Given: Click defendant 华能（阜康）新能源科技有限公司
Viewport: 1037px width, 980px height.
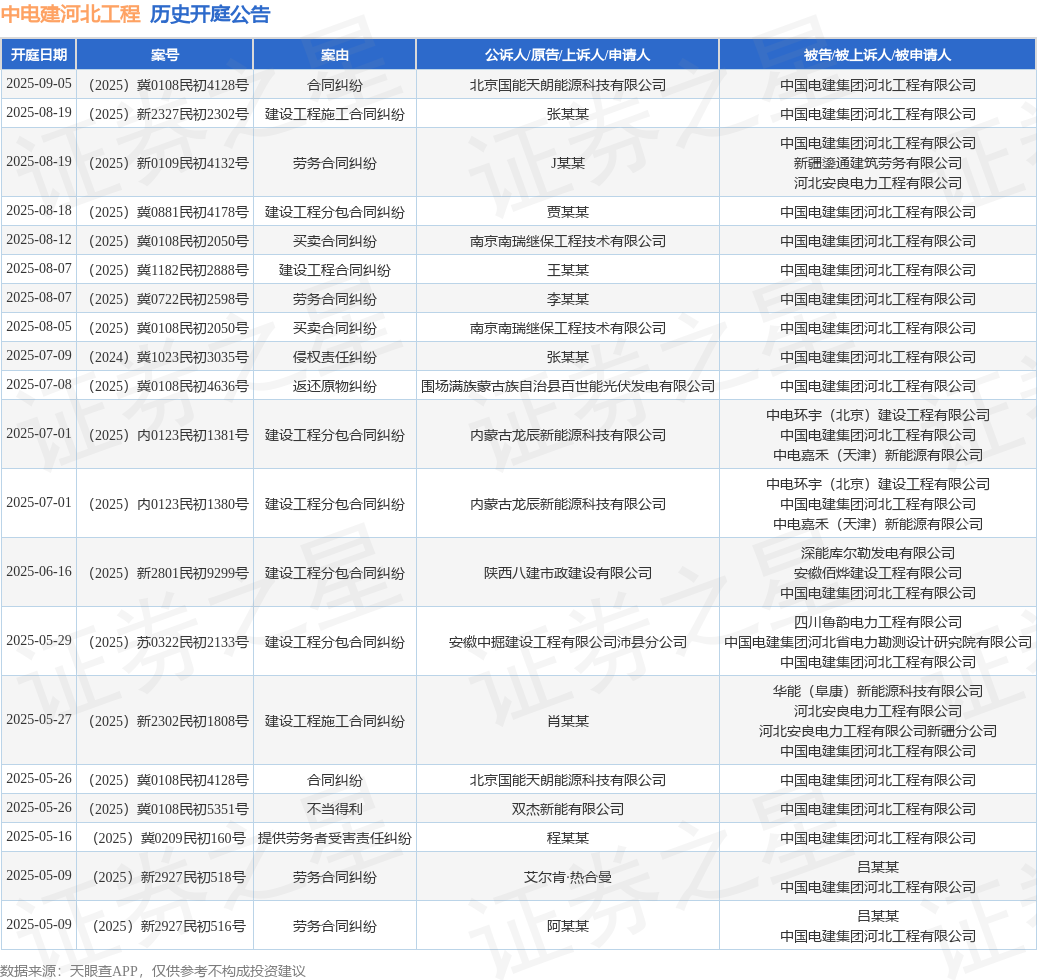Looking at the screenshot, I should coord(878,692).
